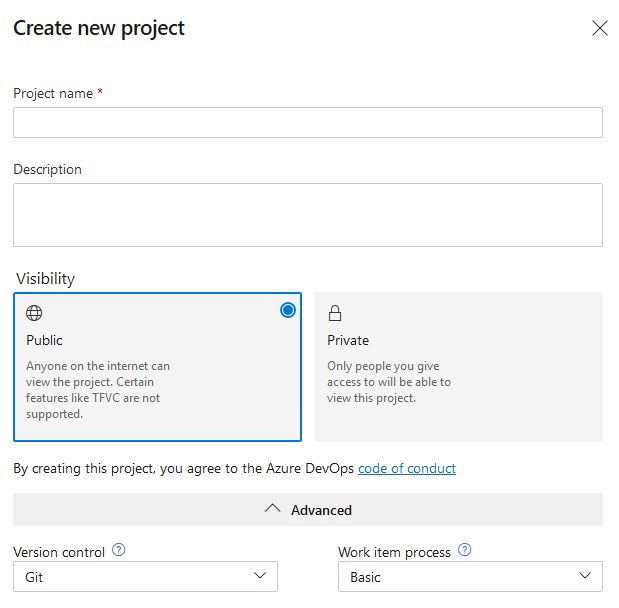This screenshot has height=608, width=619.
Task: Open the code of conduct link
Action: pos(407,468)
